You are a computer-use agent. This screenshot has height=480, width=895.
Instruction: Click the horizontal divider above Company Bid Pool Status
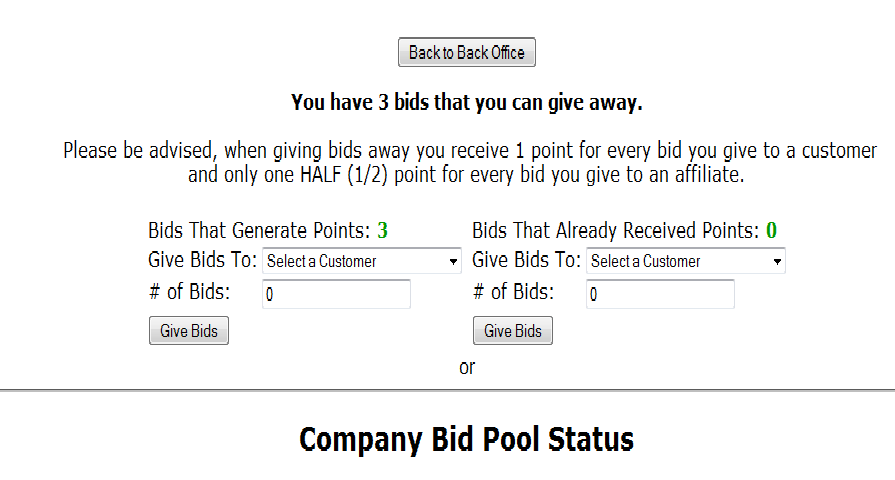coord(447,389)
